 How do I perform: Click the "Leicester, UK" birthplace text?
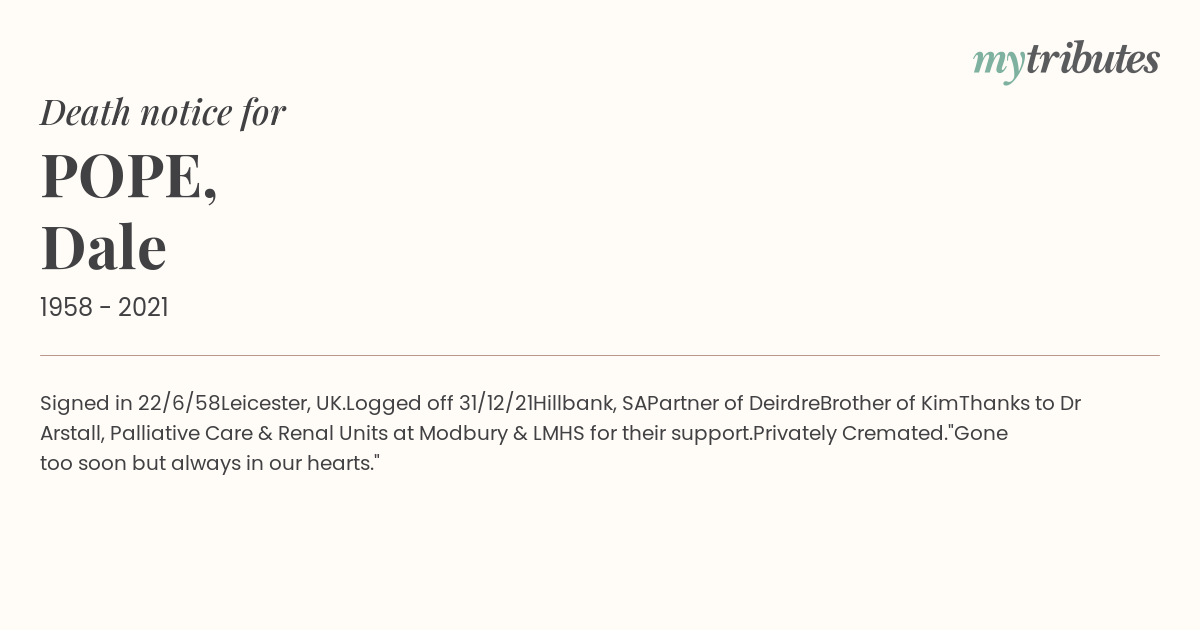[281, 403]
